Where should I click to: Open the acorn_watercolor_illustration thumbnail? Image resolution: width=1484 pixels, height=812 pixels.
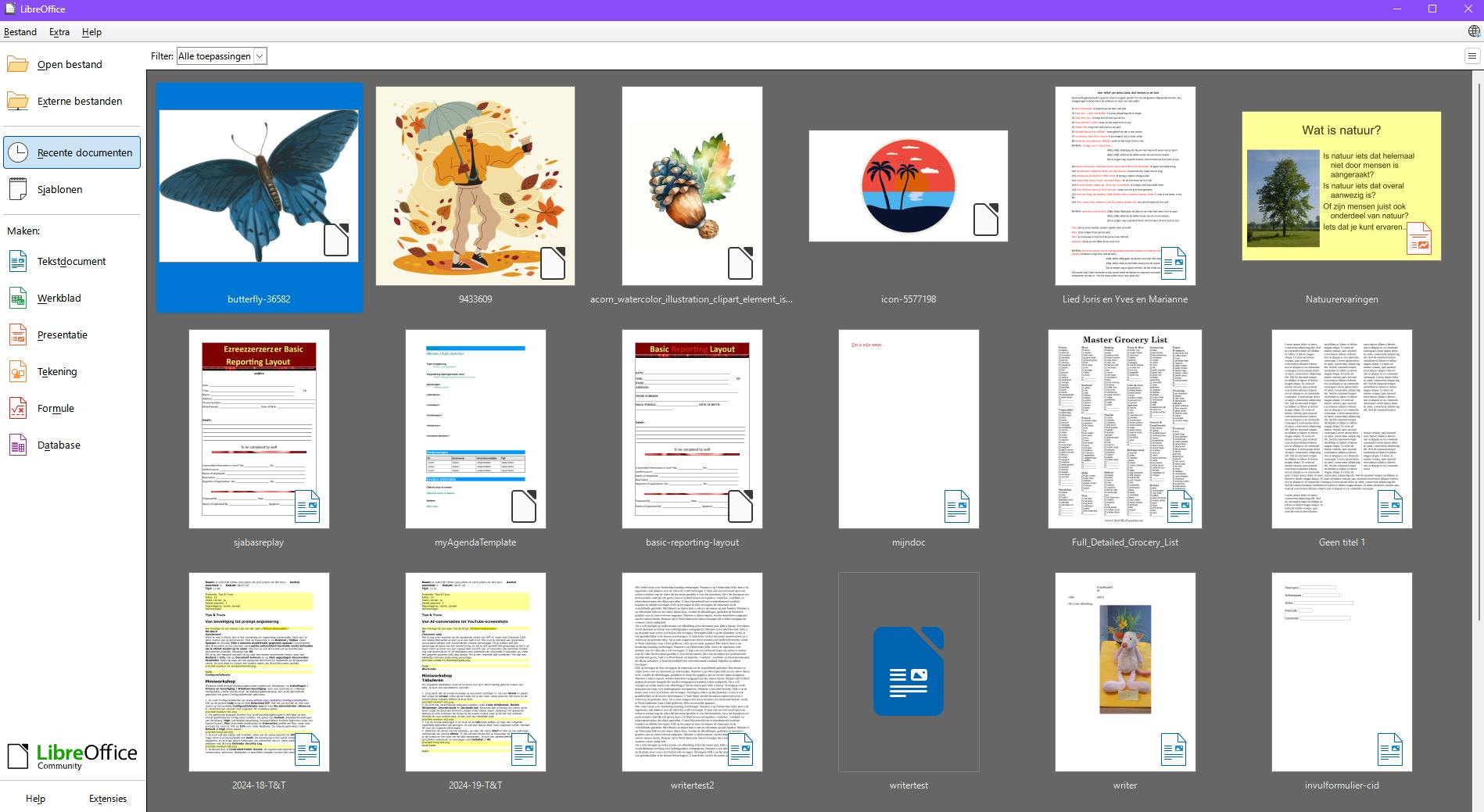tap(692, 186)
